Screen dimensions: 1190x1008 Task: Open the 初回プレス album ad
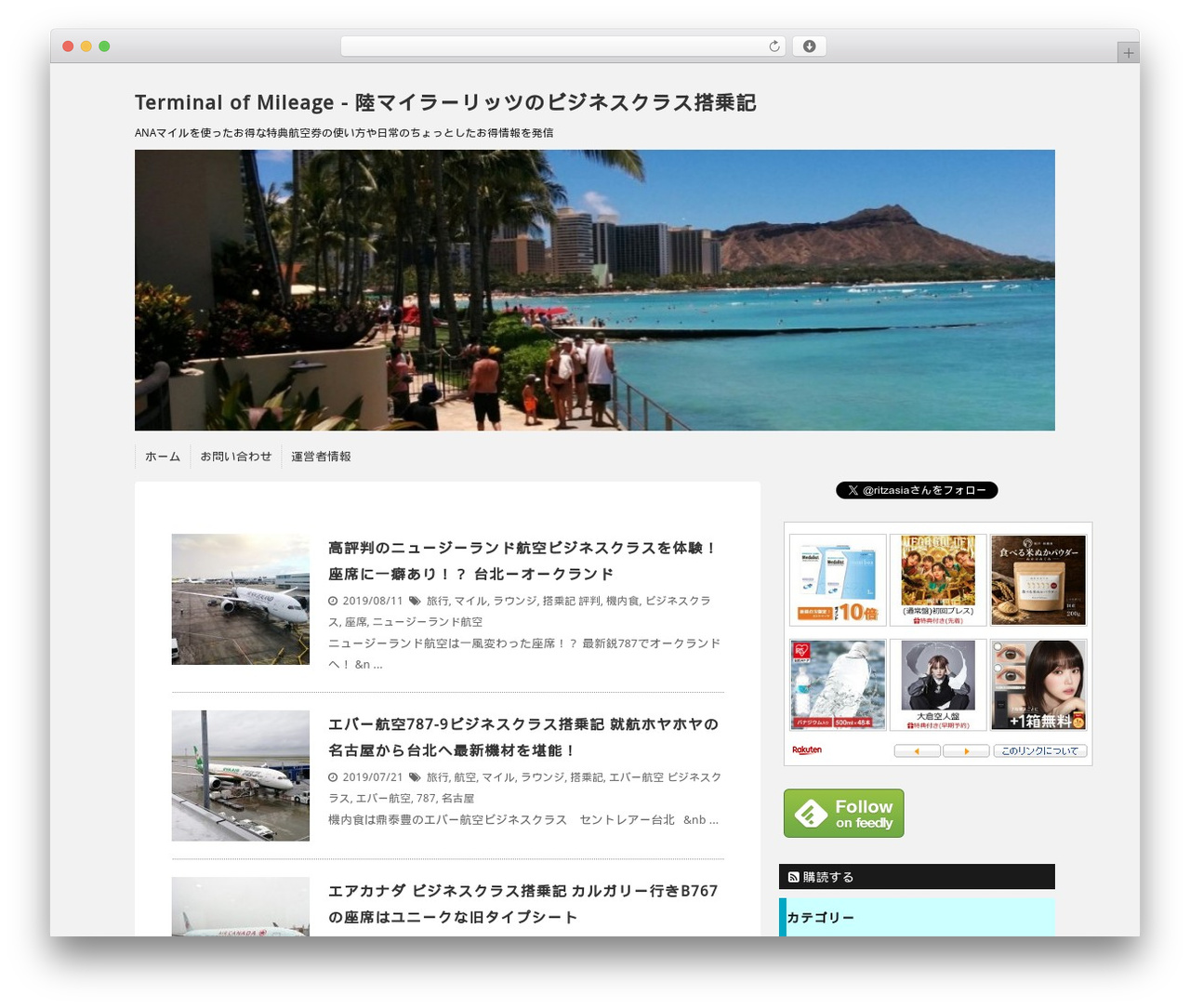[x=938, y=580]
